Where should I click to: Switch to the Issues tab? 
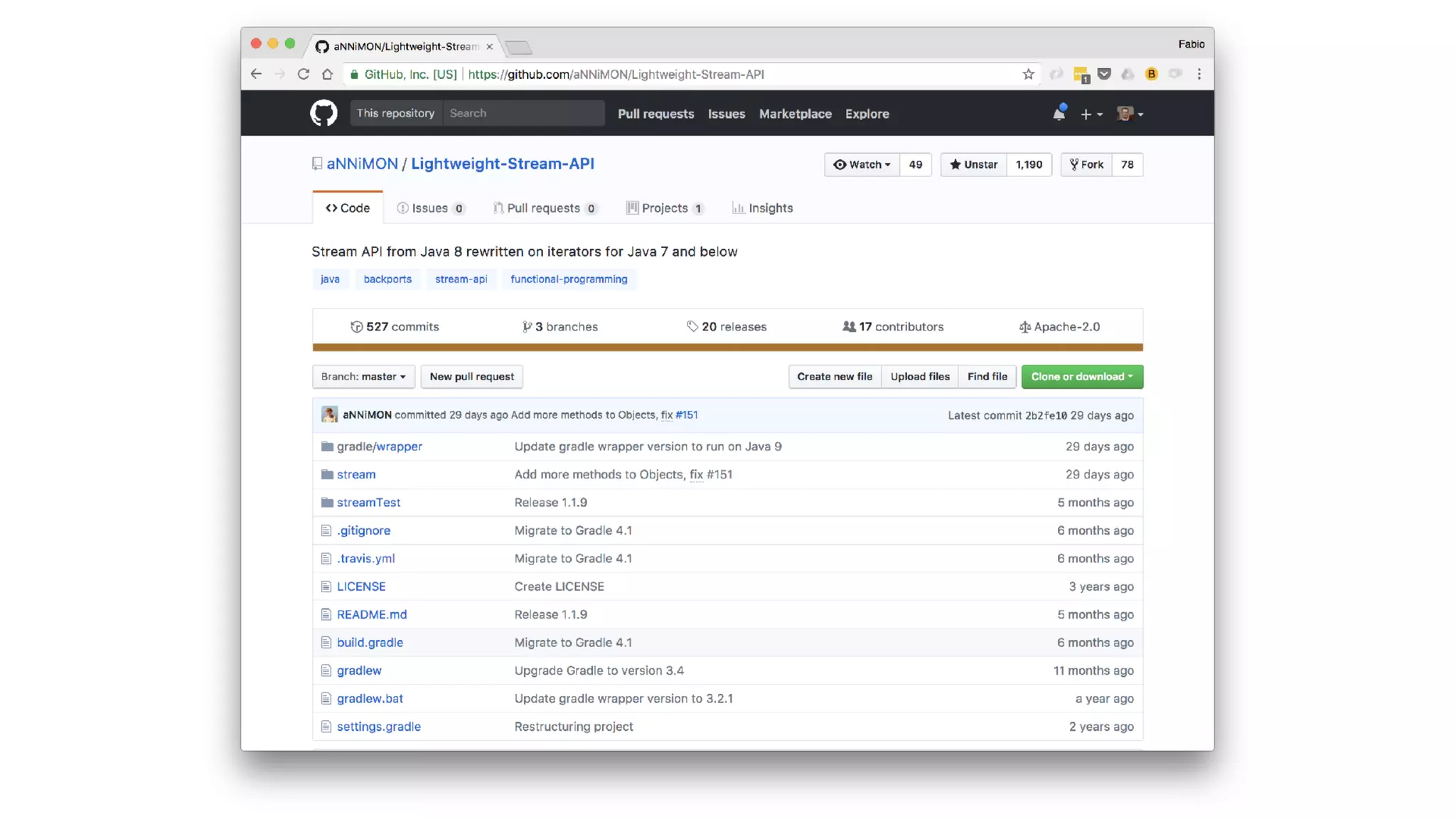(430, 208)
